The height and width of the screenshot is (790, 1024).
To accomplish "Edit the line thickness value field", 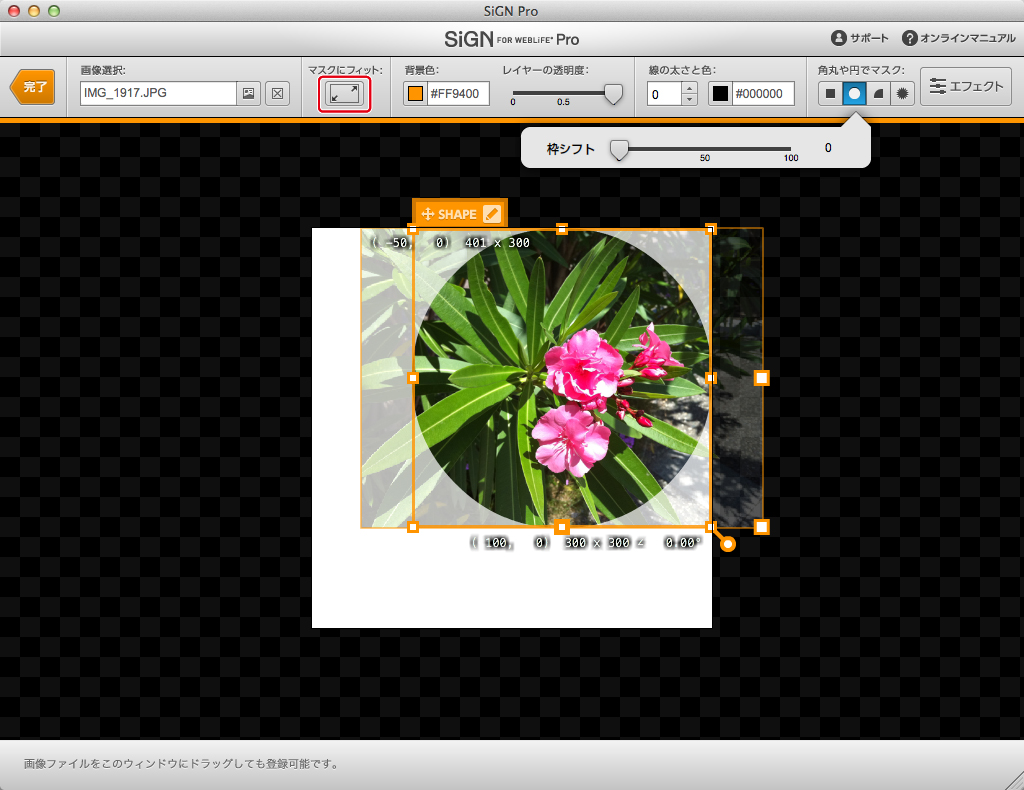I will 664,94.
